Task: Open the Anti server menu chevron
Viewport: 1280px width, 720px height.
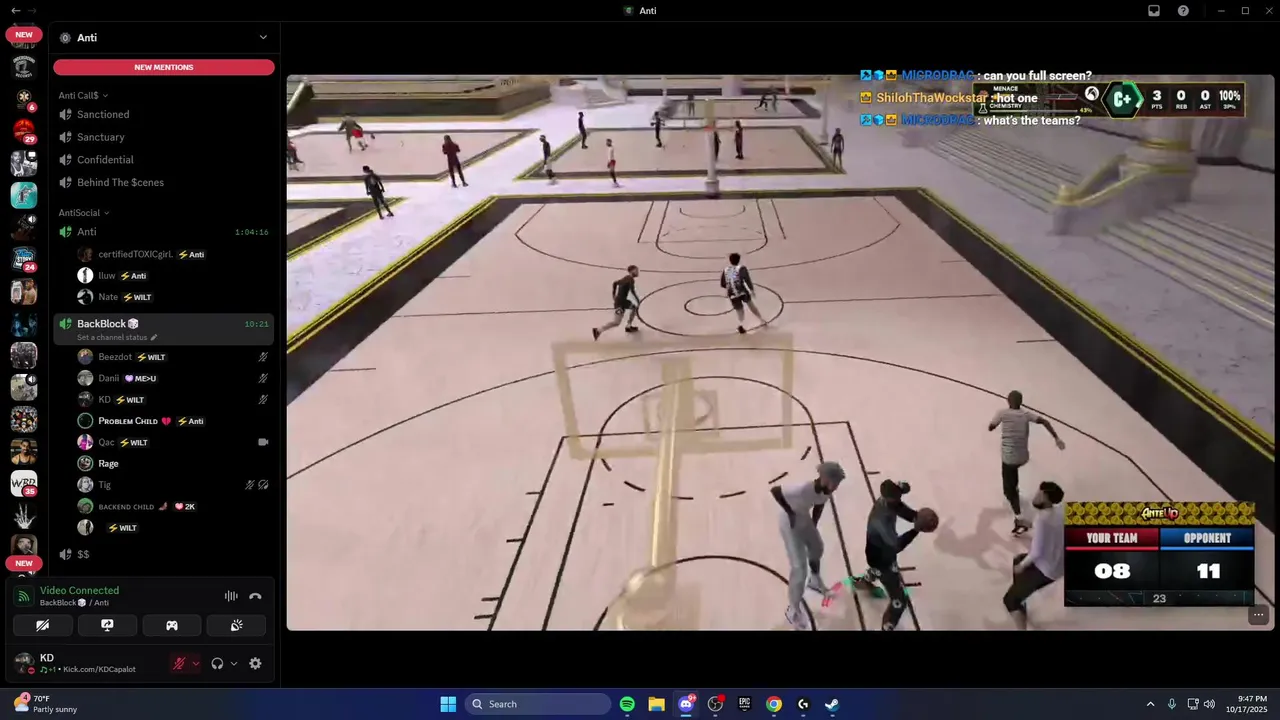Action: tap(263, 37)
